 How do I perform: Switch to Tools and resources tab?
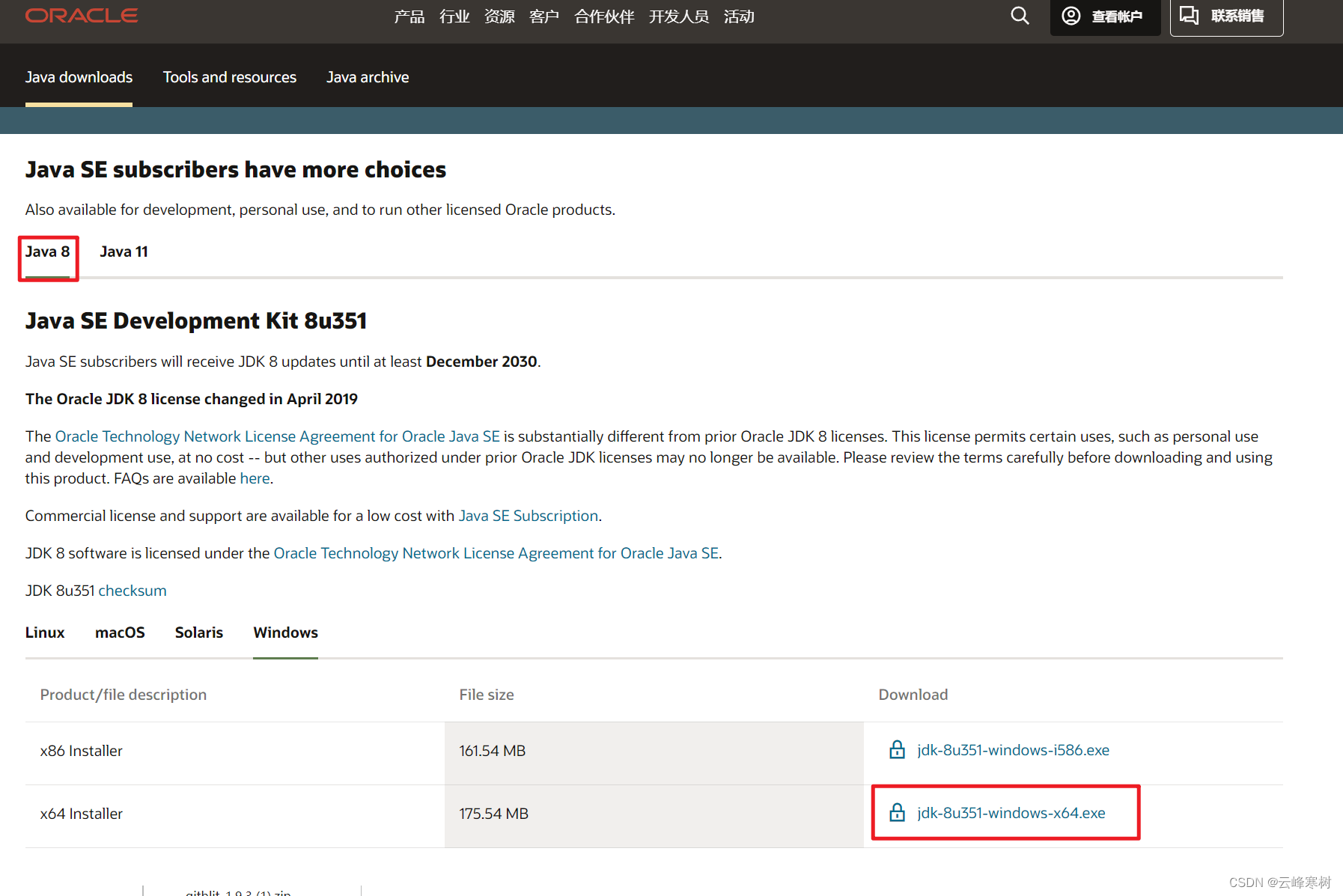[x=230, y=77]
